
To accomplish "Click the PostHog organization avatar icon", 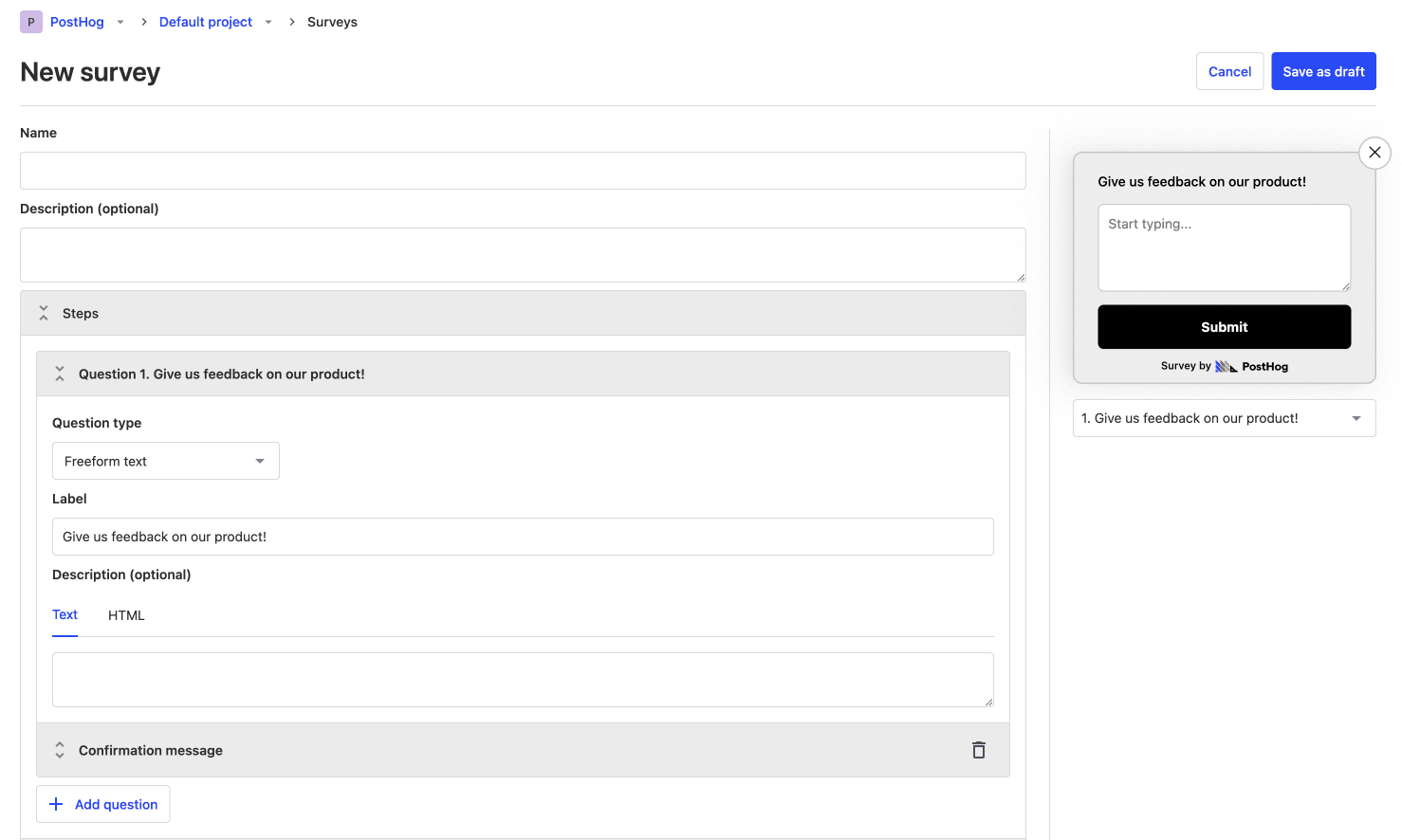I will [x=31, y=22].
